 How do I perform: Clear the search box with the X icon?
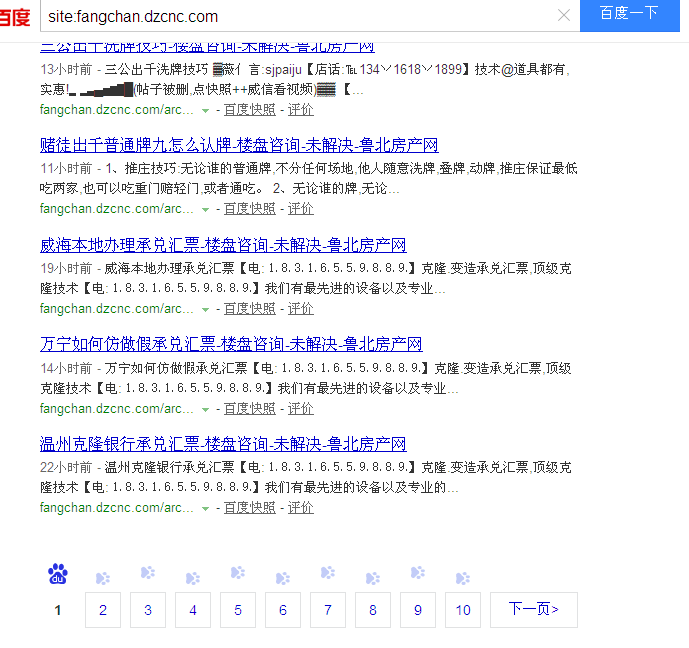[x=564, y=15]
